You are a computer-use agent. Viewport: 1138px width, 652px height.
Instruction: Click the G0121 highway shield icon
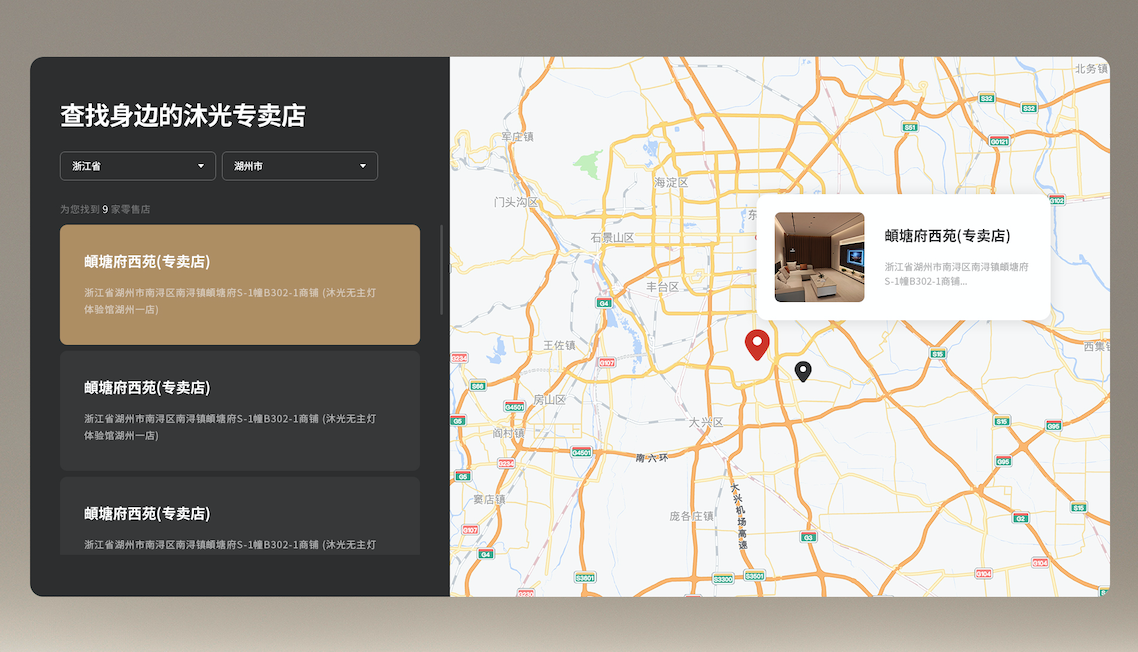coord(998,141)
